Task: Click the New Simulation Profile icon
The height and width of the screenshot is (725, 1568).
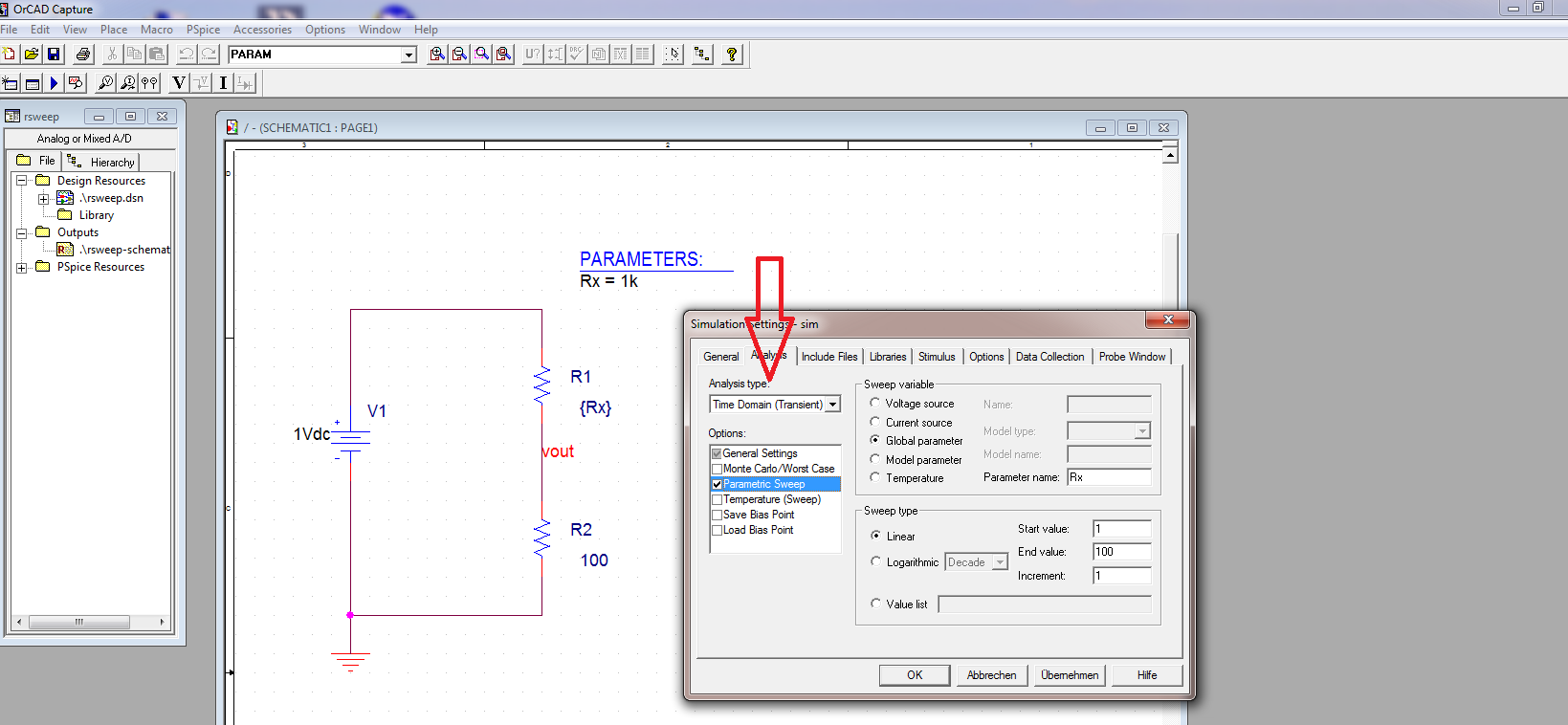Action: tap(11, 83)
